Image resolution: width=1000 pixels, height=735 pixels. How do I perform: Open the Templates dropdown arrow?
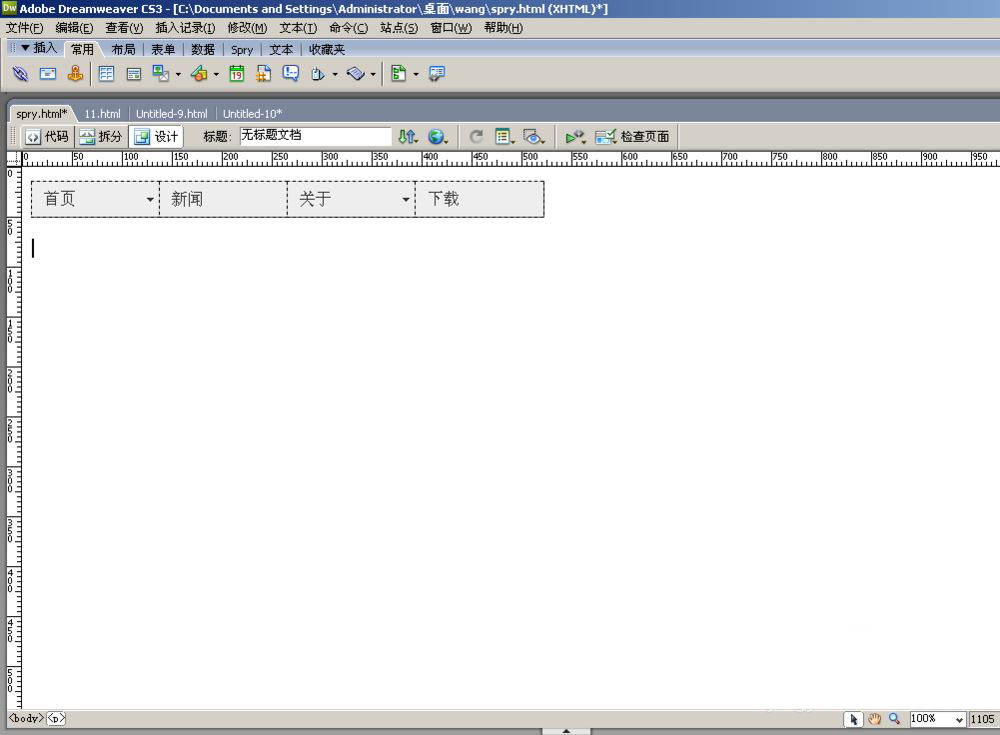click(x=416, y=75)
